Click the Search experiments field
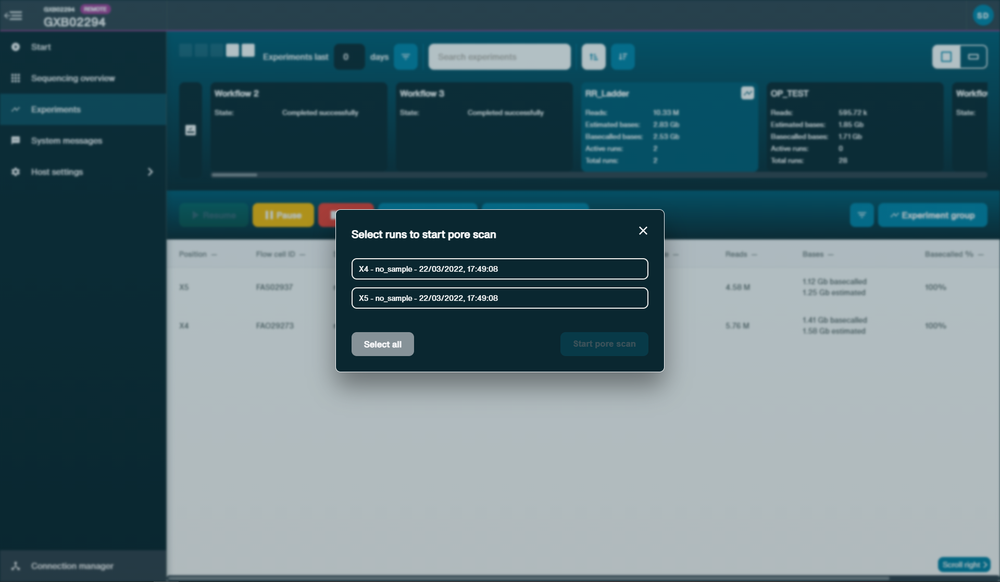The image size is (1000, 582). (x=499, y=57)
